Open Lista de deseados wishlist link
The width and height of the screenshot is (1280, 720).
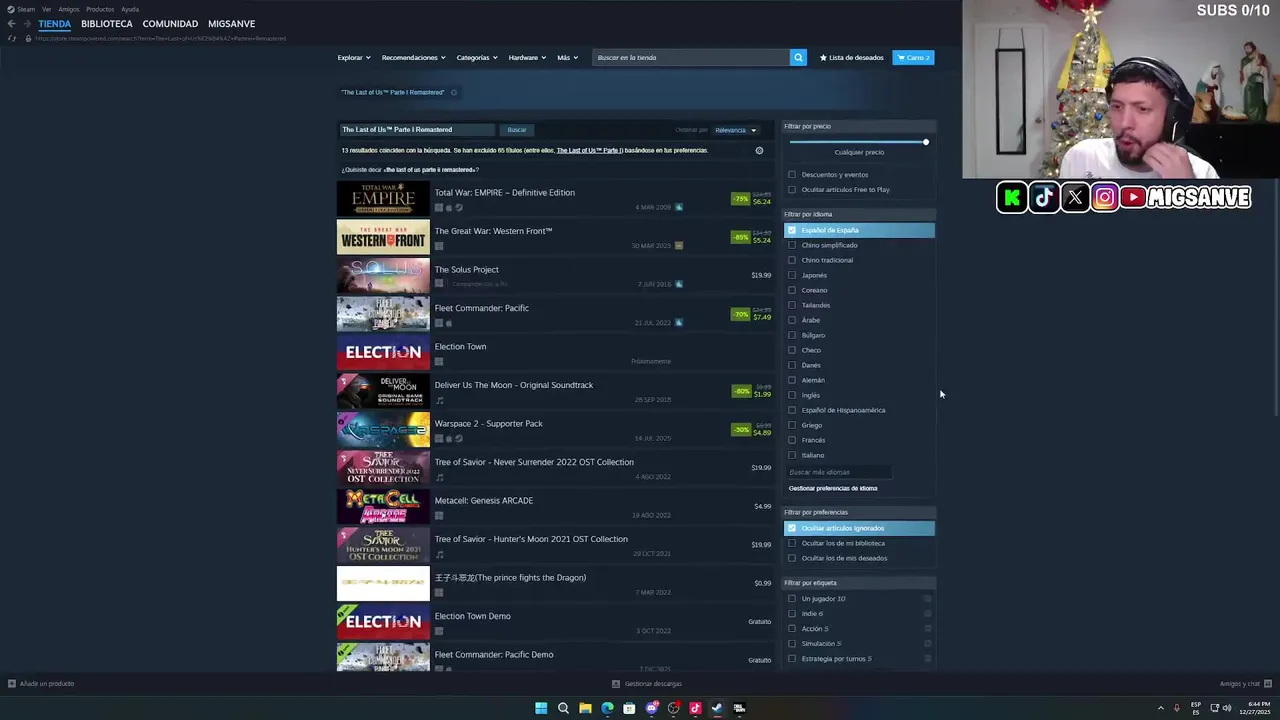pos(852,58)
